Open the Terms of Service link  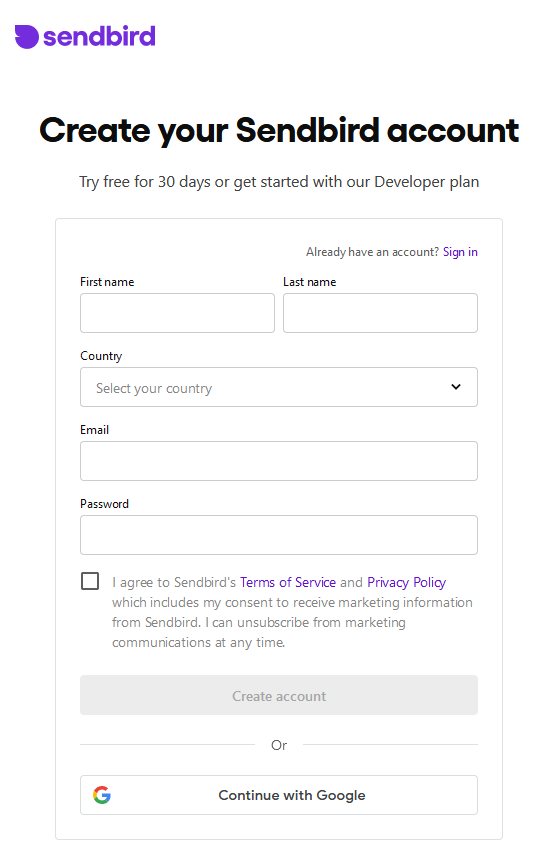click(x=288, y=582)
